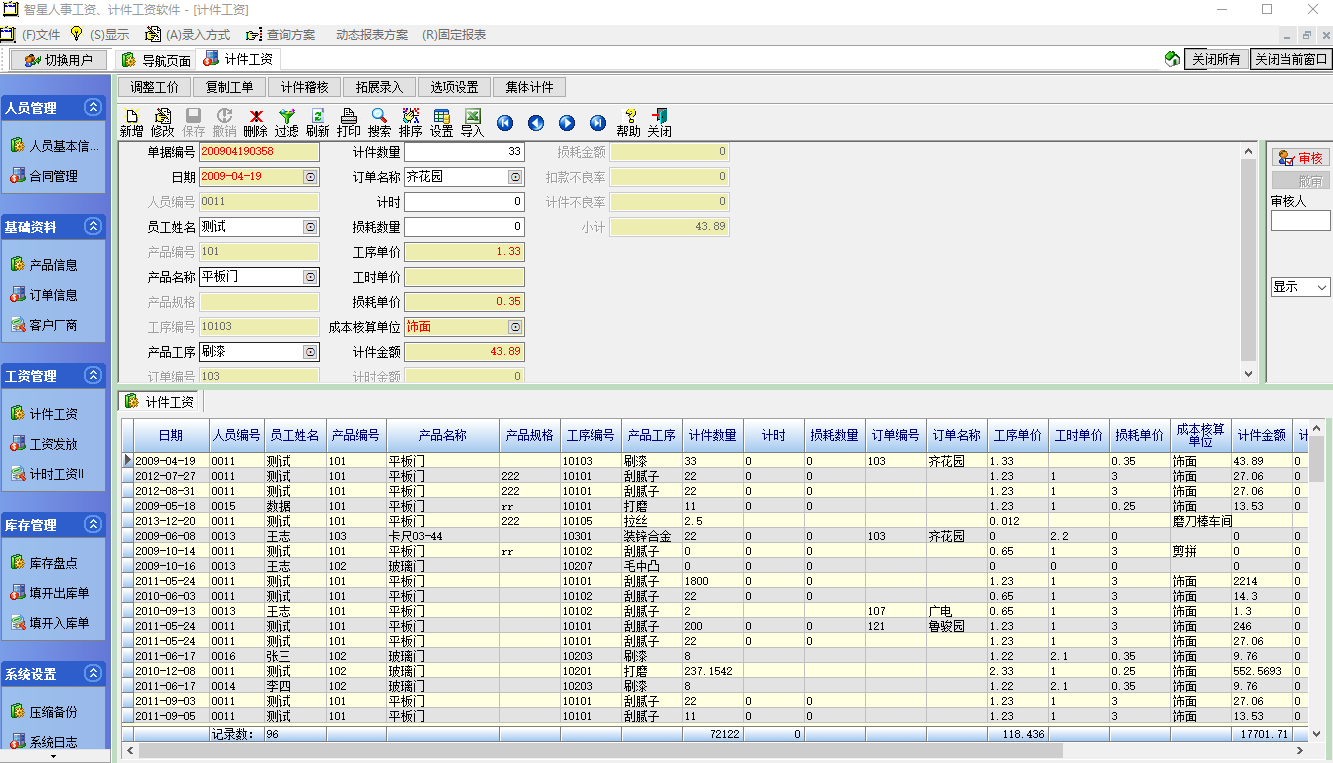Image resolution: width=1333 pixels, height=763 pixels.
Task: Open the 日期 date picker dropdown
Action: pos(311,177)
